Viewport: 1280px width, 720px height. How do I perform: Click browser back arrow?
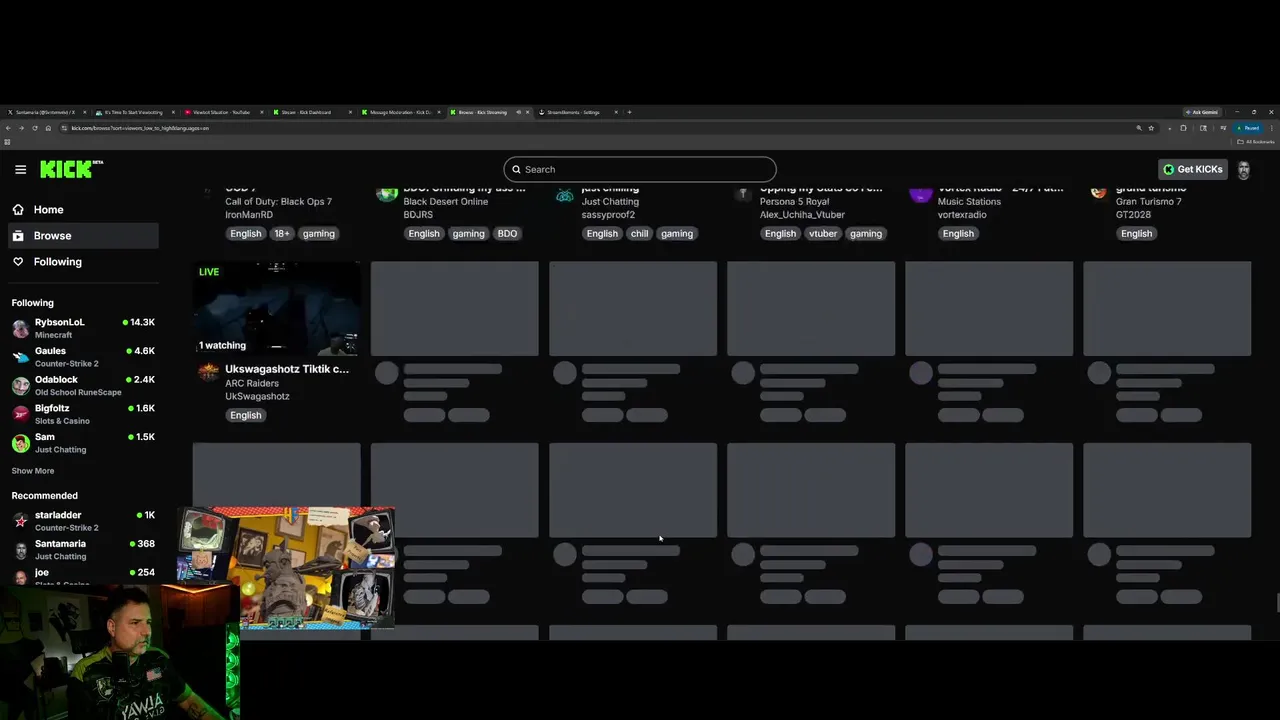8,128
